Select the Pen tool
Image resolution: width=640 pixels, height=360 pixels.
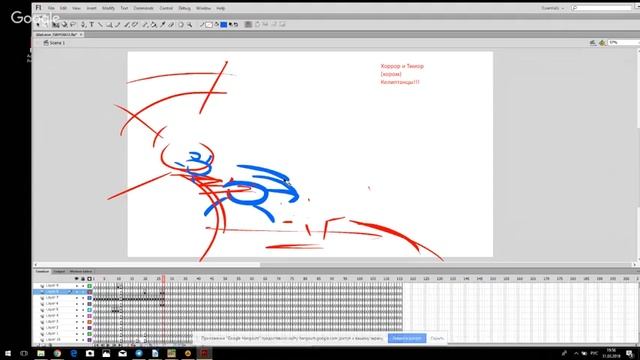click(83, 24)
